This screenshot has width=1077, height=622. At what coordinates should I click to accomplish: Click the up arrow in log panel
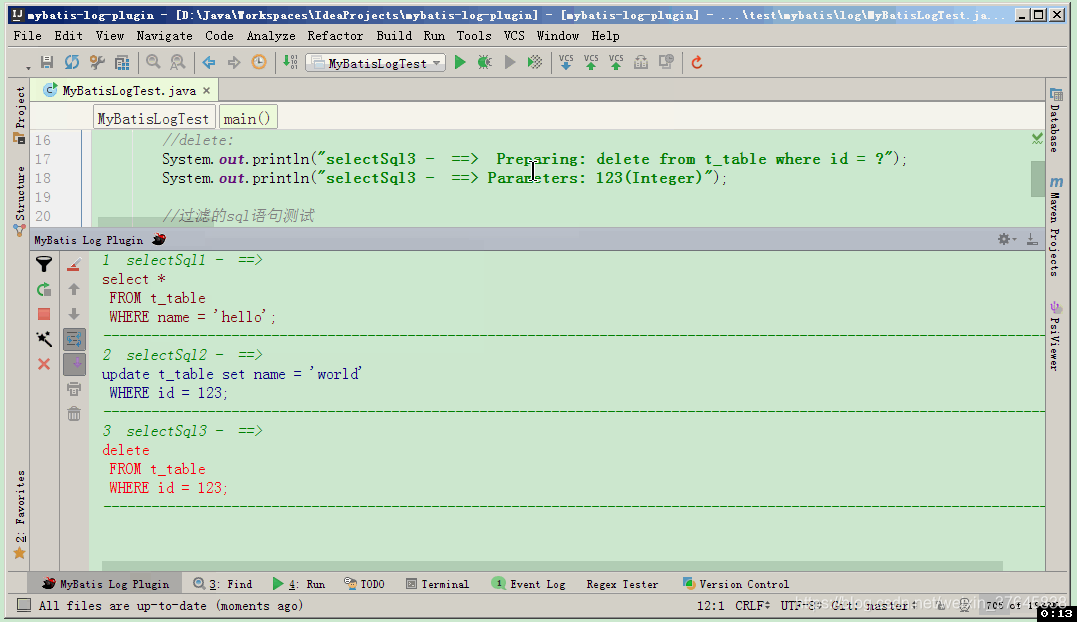74,290
